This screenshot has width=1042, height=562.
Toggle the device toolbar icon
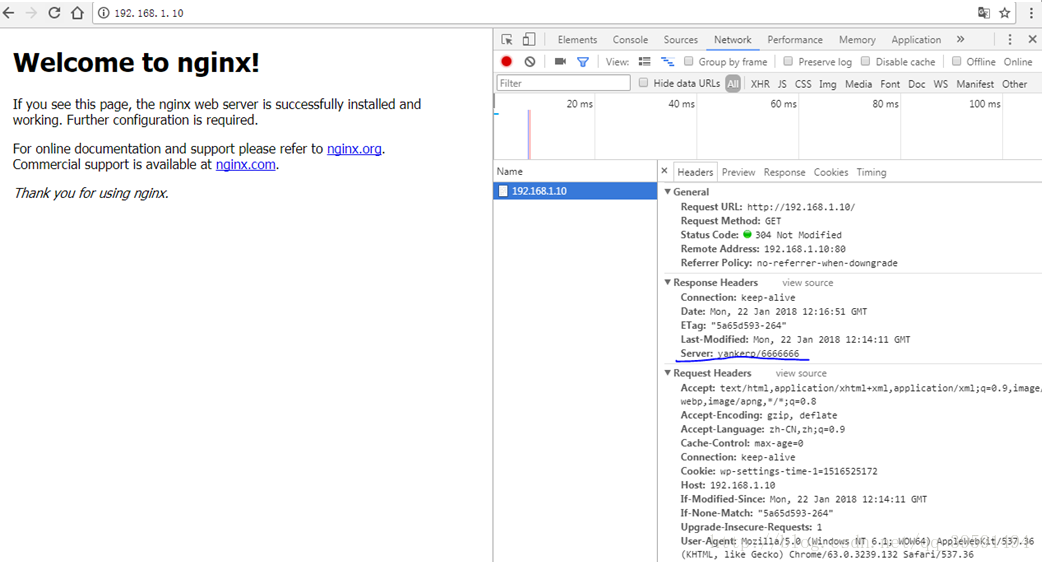point(529,40)
